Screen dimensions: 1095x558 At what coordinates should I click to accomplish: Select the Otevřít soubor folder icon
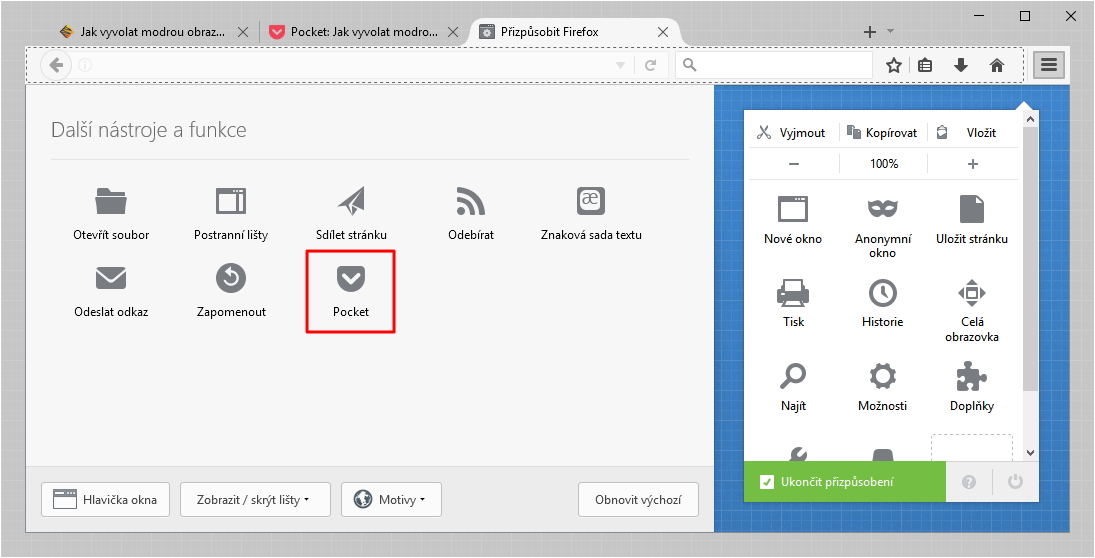click(x=111, y=201)
